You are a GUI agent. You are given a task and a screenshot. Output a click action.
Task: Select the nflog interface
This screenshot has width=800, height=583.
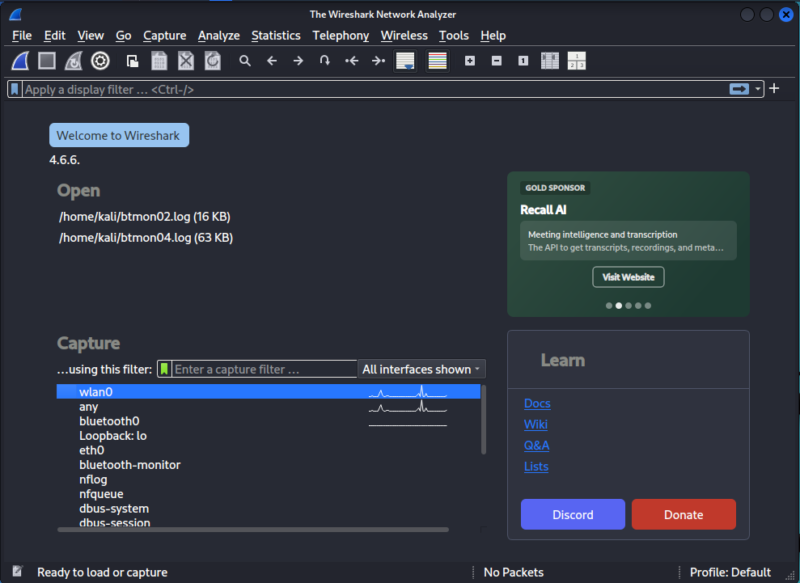[x=268, y=479]
